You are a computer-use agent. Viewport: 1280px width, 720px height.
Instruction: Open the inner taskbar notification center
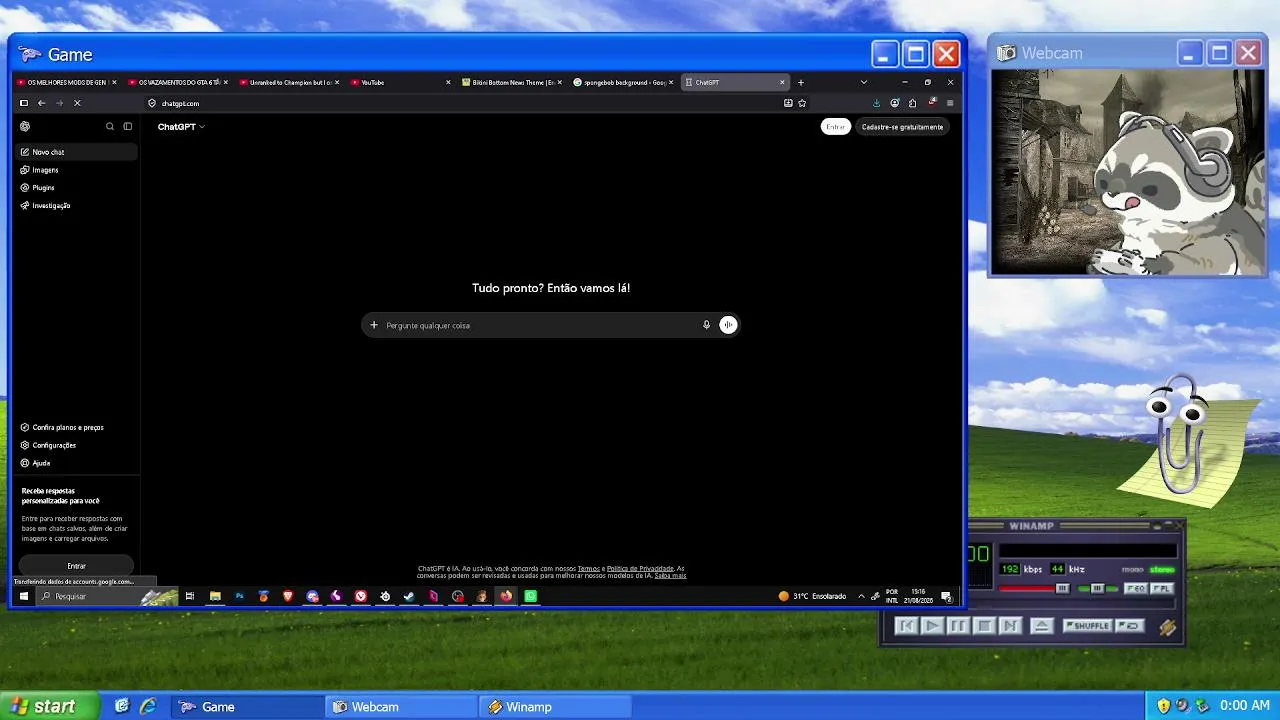[946, 597]
